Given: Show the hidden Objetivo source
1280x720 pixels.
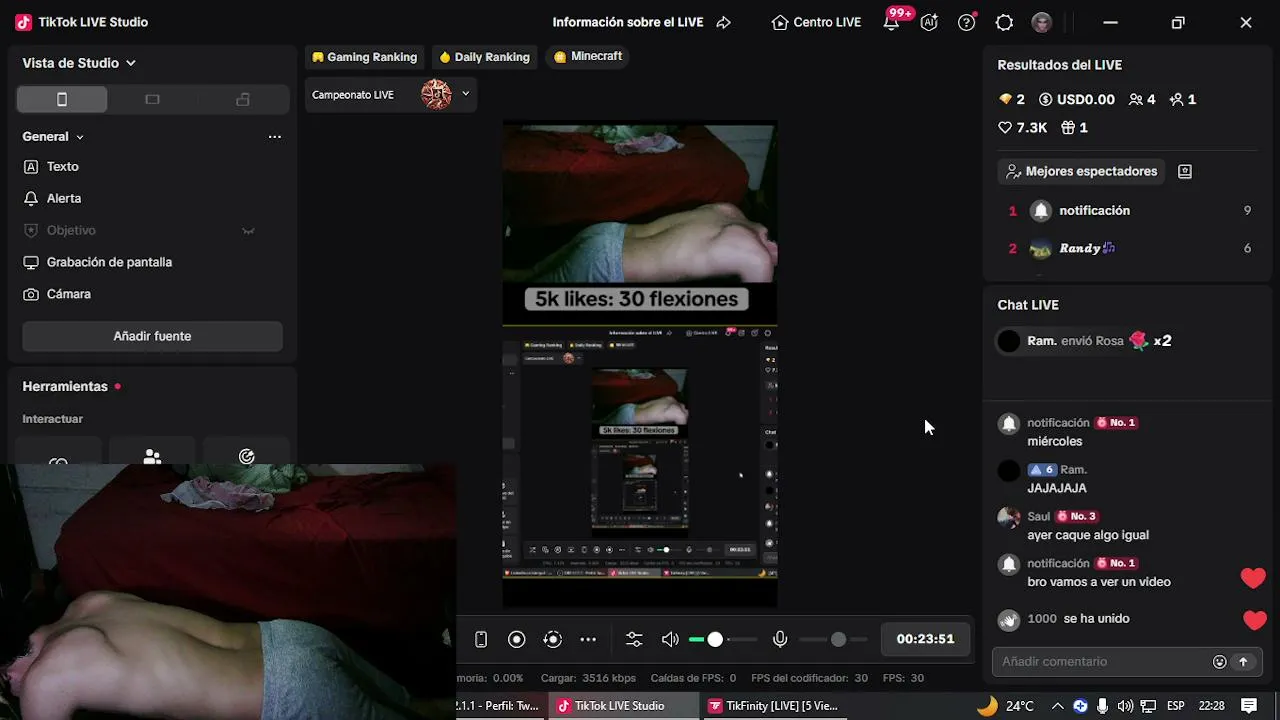Looking at the screenshot, I should pos(248,231).
